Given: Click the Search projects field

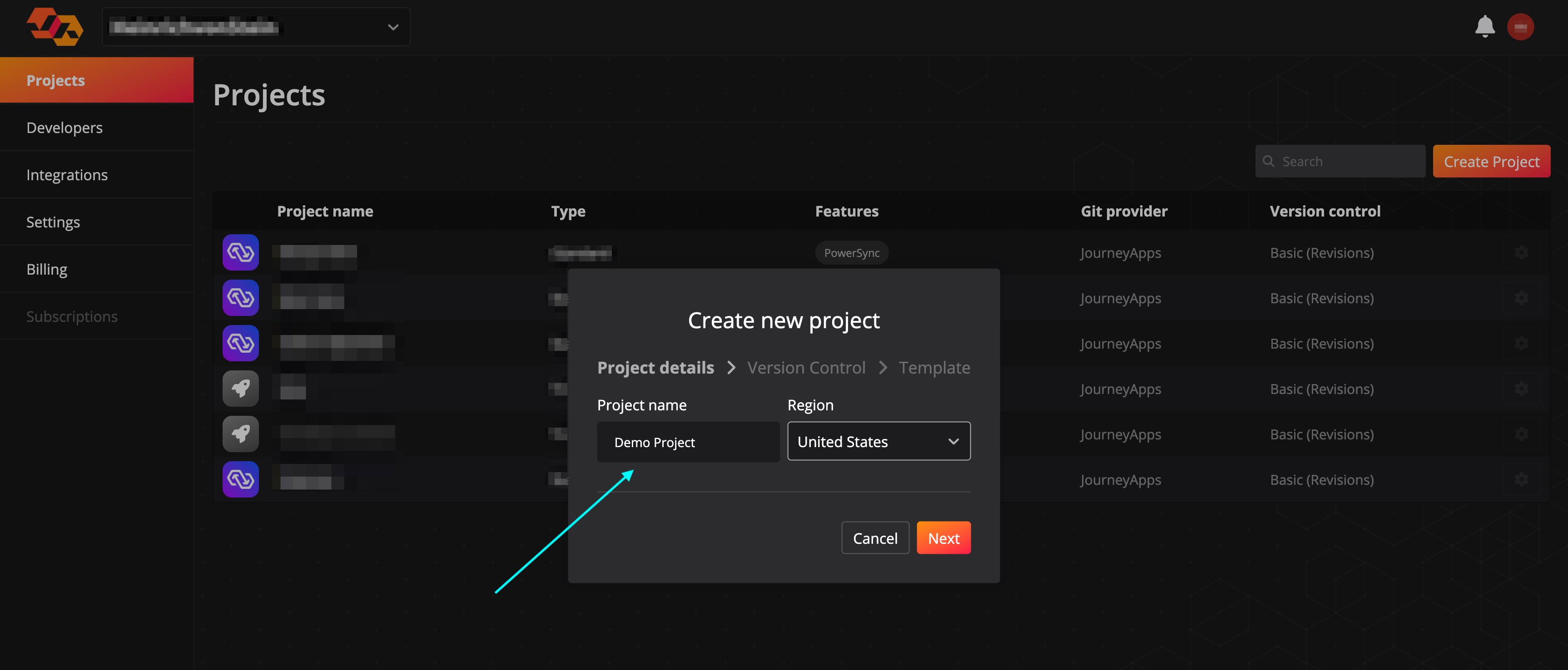Looking at the screenshot, I should pos(1340,161).
